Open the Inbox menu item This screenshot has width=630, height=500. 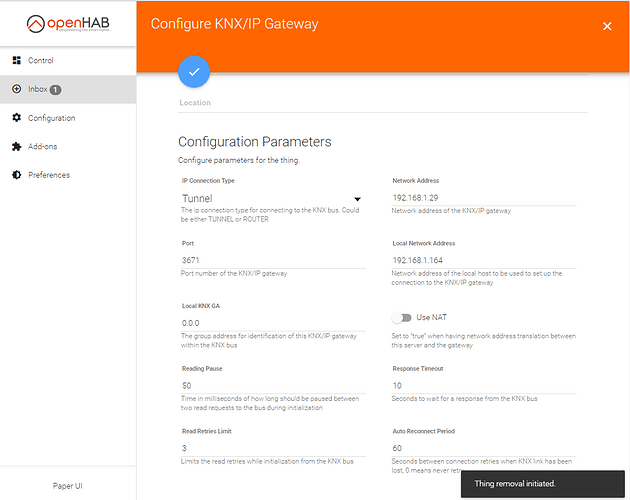(68, 89)
